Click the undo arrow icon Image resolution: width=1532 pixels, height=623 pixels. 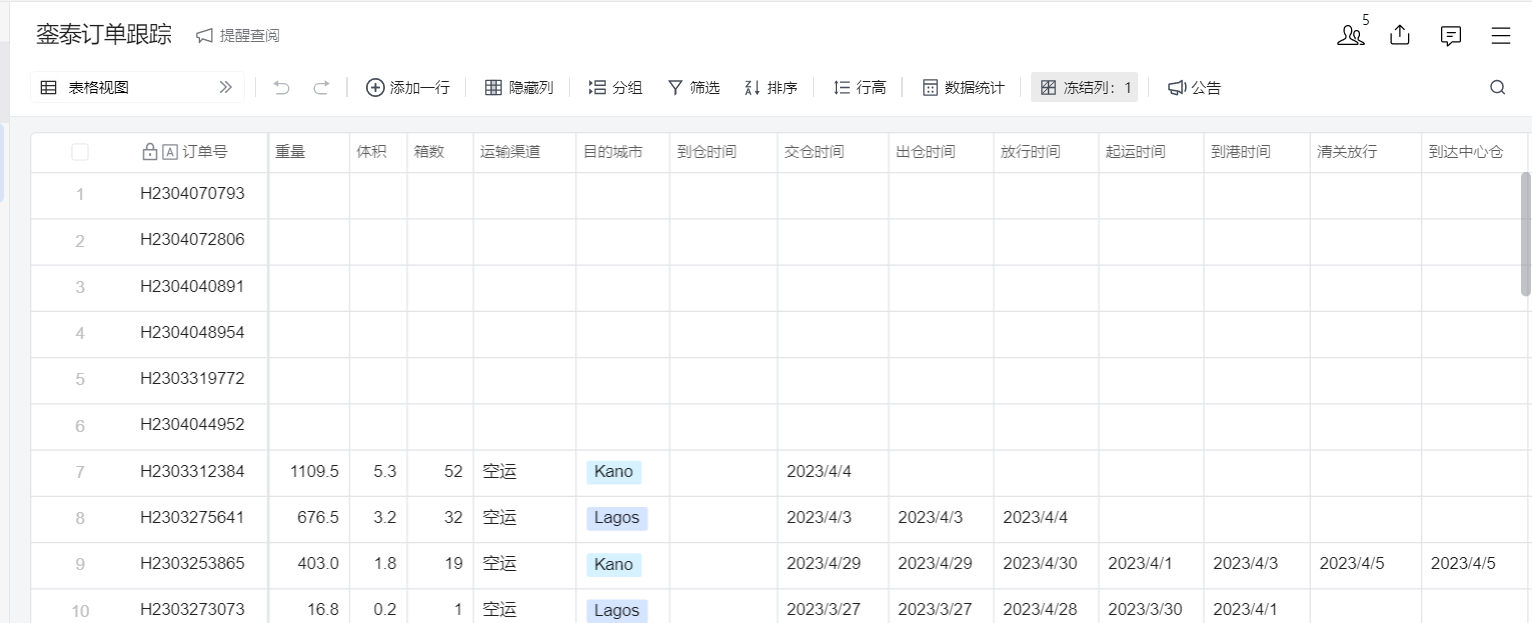tap(281, 87)
